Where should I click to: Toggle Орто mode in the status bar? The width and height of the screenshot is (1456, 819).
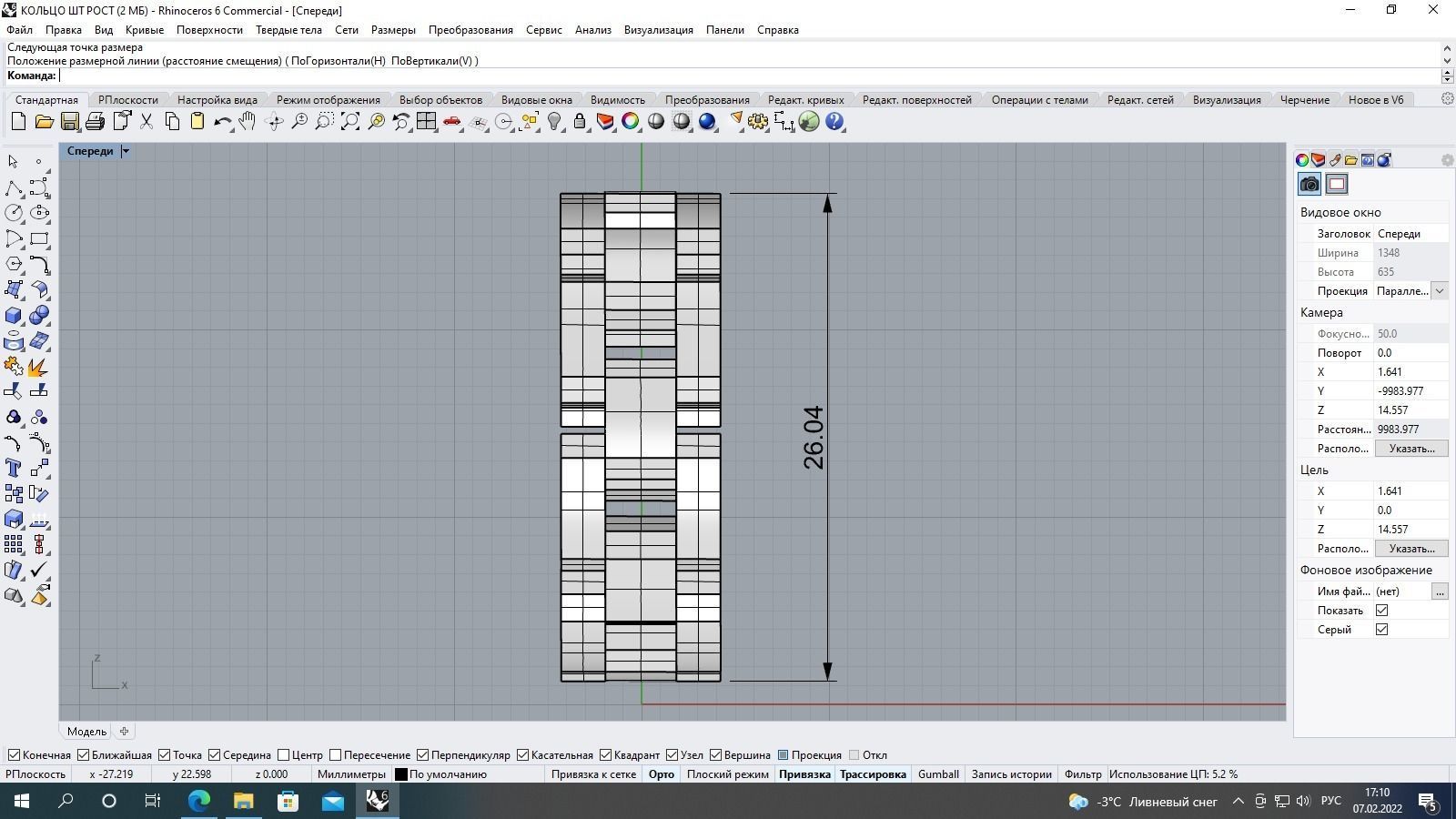pyautogui.click(x=662, y=774)
